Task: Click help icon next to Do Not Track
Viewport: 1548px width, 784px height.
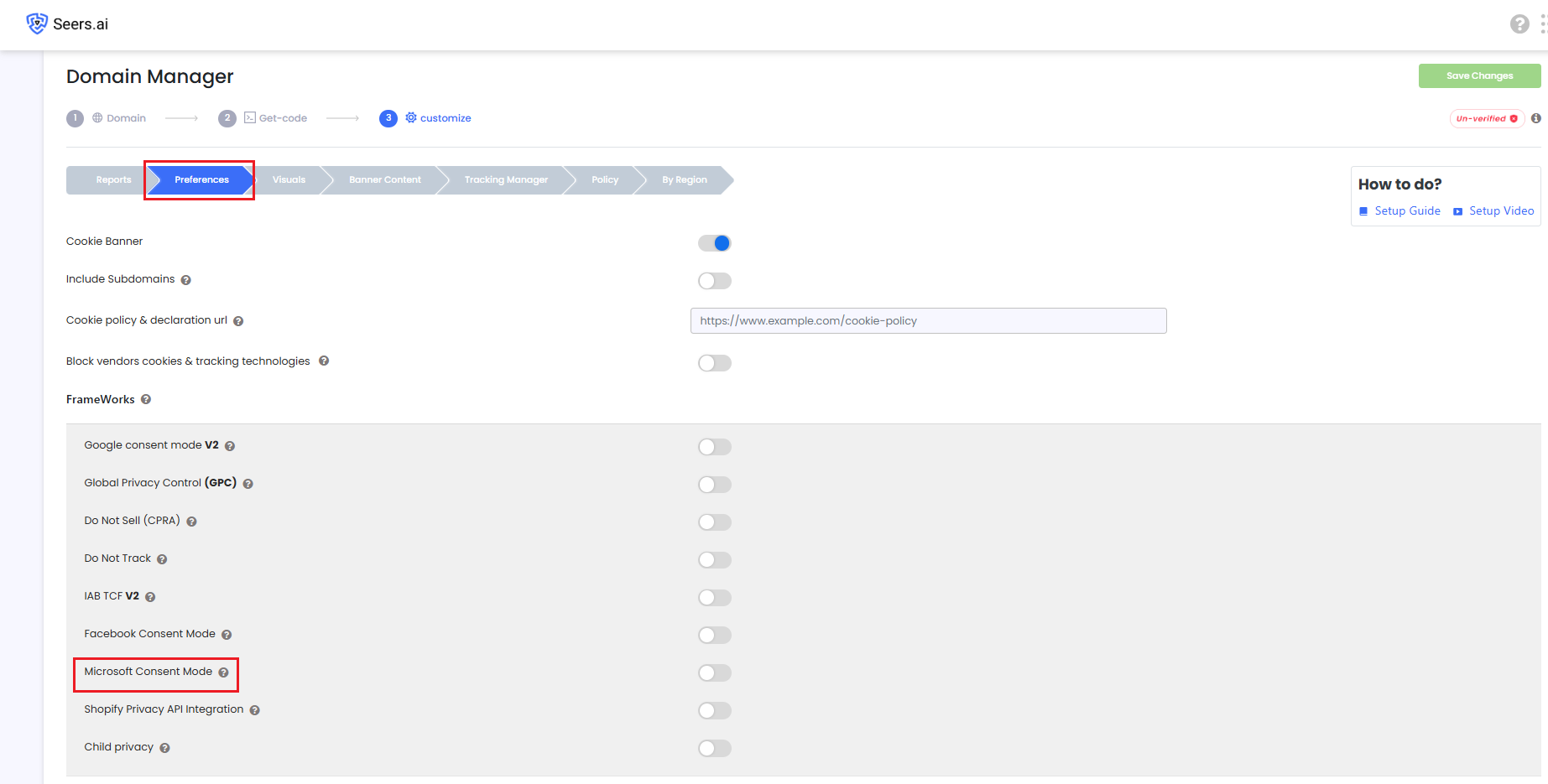Action: click(x=162, y=559)
